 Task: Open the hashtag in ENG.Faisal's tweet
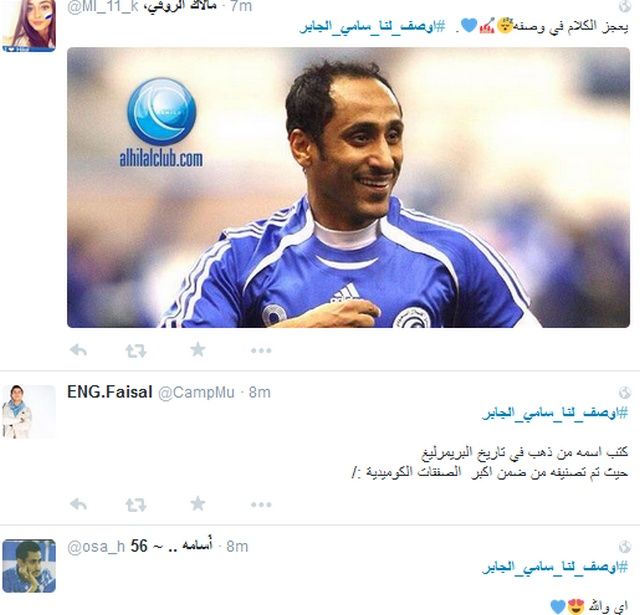(555, 413)
